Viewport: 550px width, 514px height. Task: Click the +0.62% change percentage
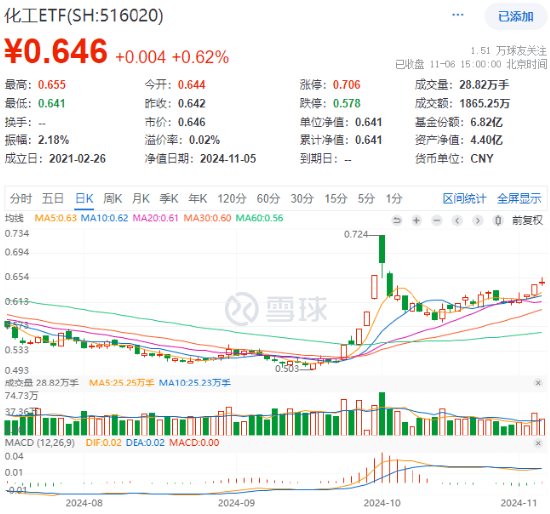(x=200, y=57)
